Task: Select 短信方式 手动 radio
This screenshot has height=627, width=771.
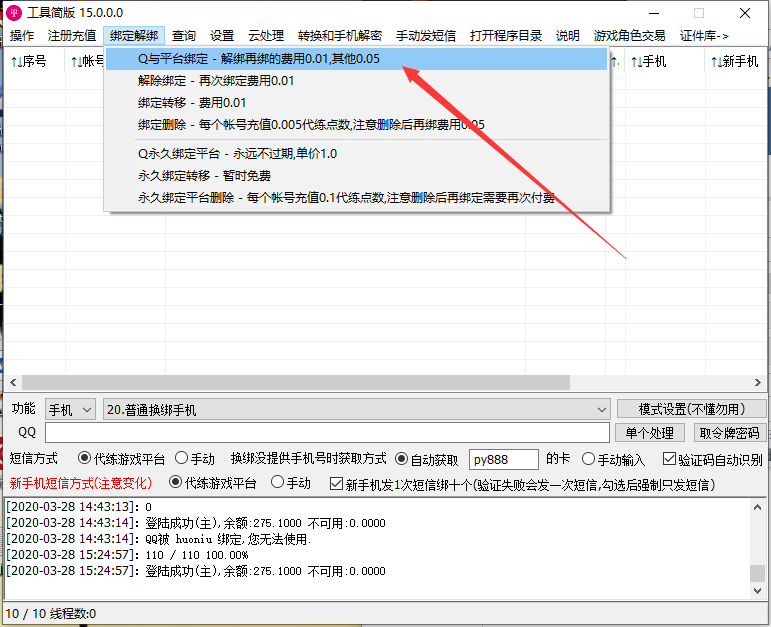Action: click(195, 459)
